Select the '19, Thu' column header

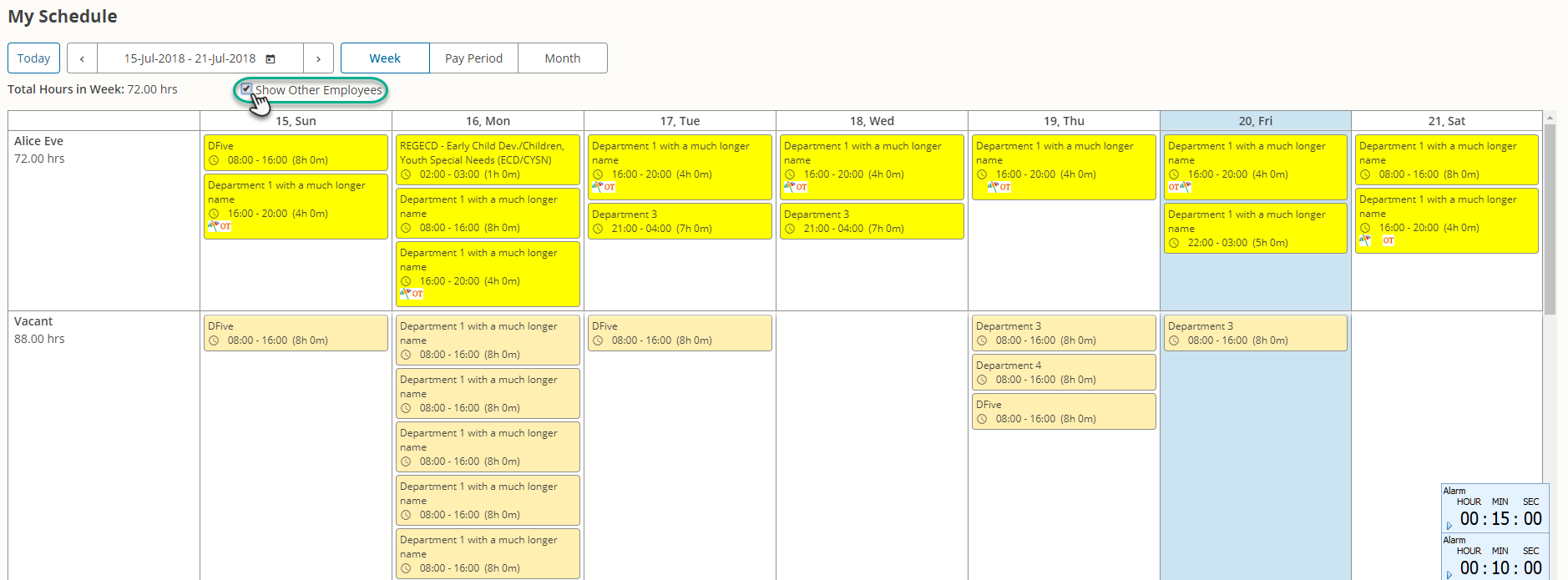pos(1064,121)
